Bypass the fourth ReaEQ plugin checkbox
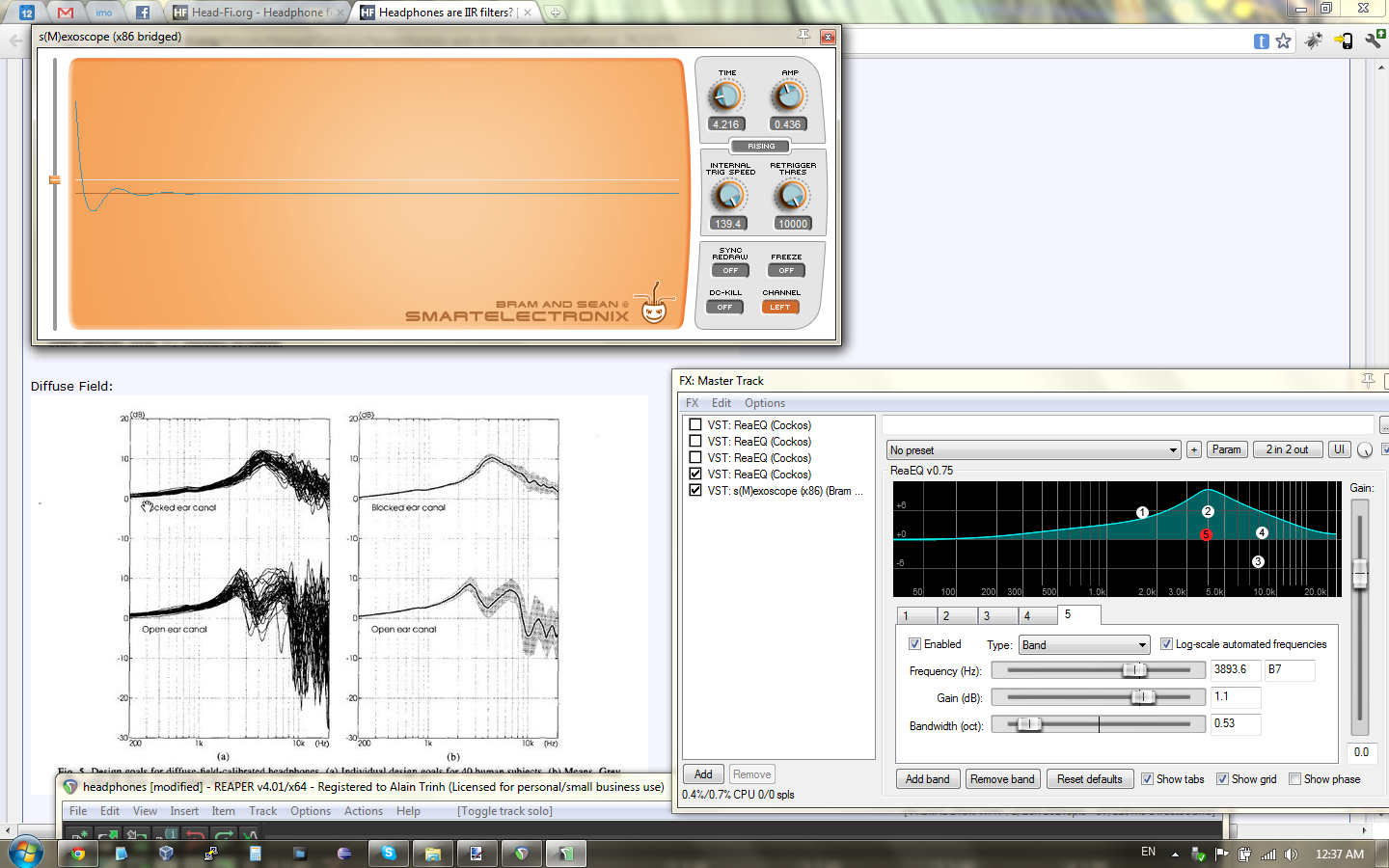Screen dimensions: 1389x868 (694, 474)
